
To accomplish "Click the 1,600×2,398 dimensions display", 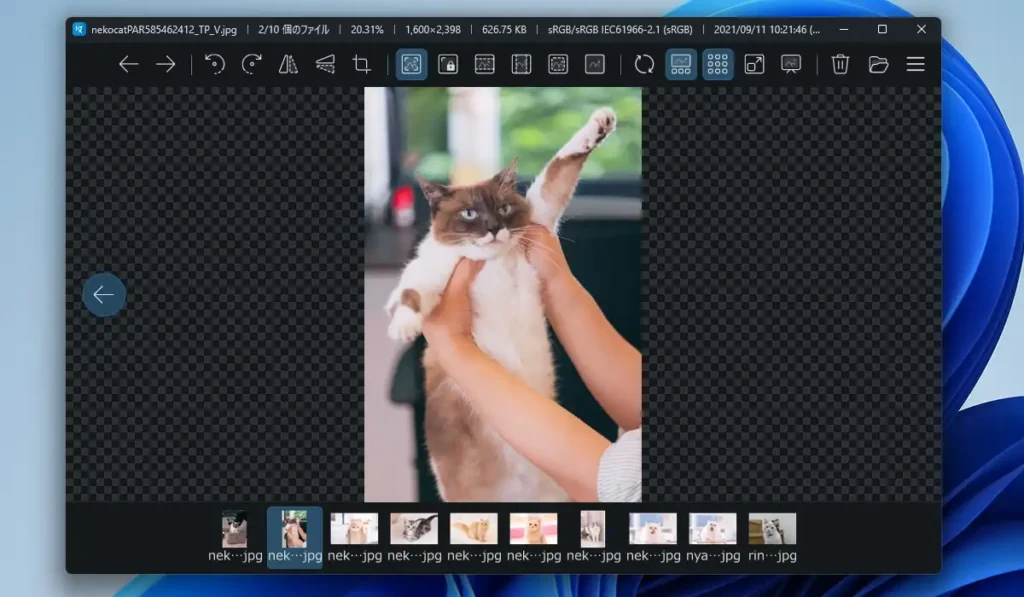I will 432,29.
